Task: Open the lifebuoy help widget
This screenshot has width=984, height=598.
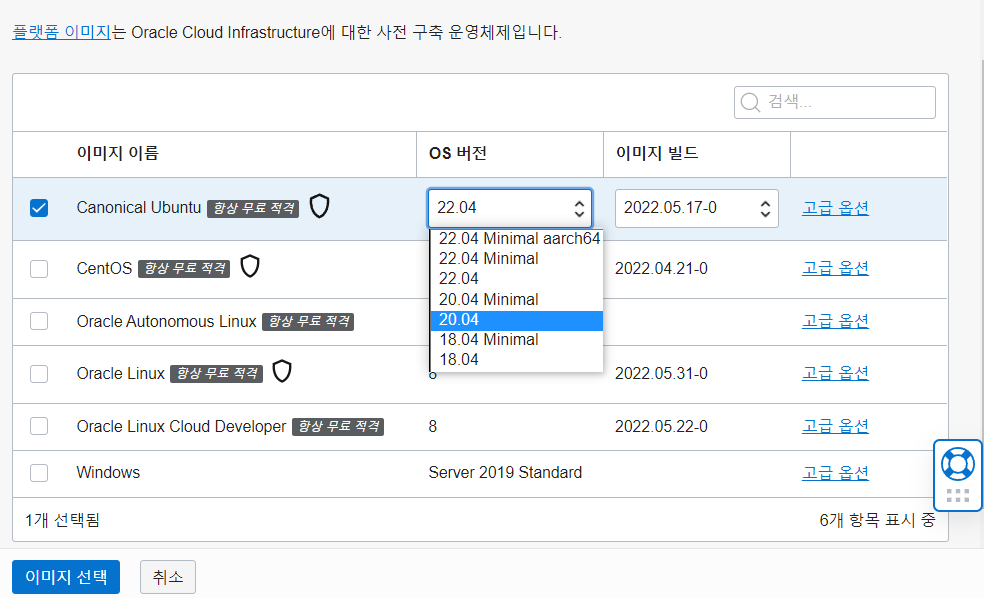Action: [x=957, y=464]
